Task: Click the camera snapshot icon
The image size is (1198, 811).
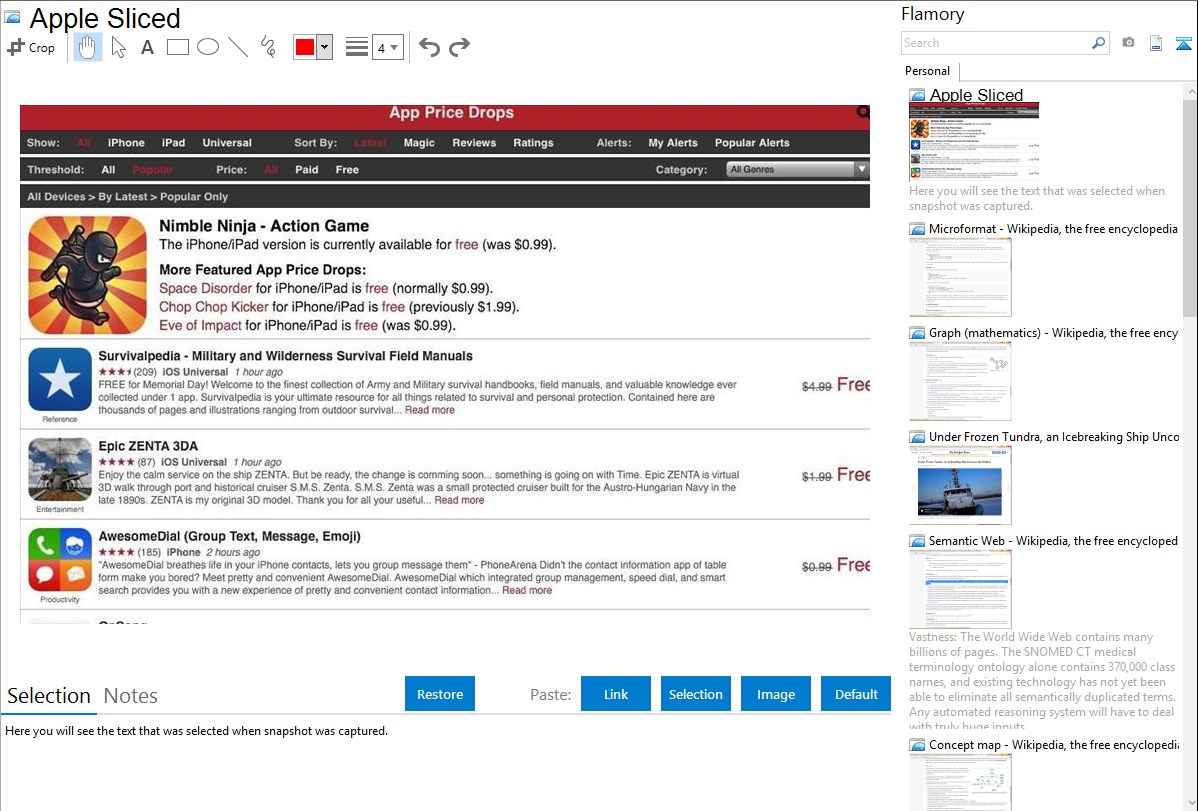Action: (1128, 43)
